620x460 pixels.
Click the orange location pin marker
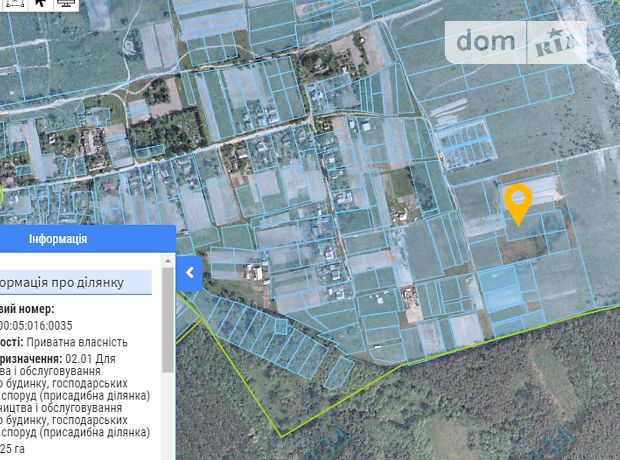click(518, 204)
